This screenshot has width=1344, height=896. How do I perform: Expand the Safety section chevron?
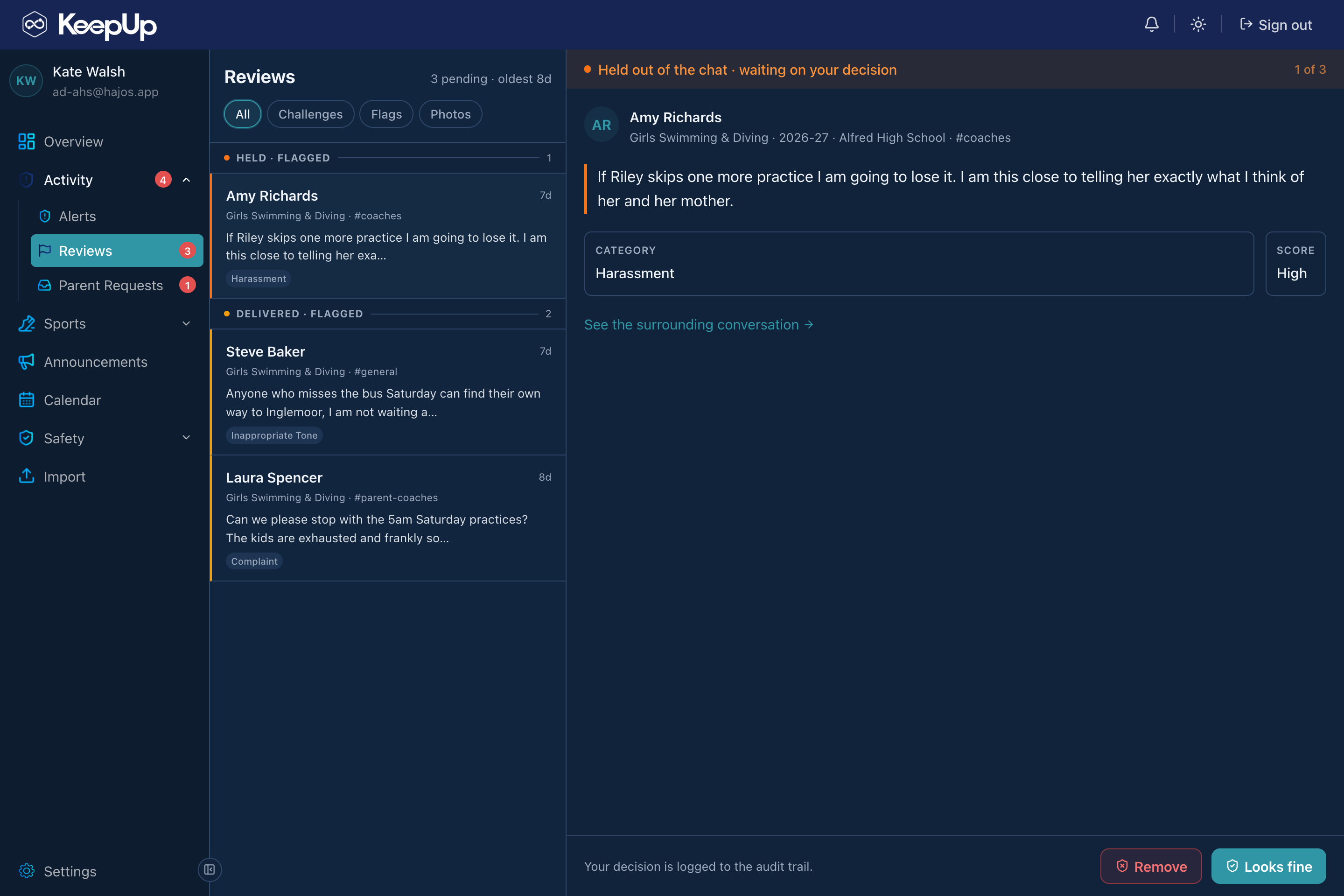[x=186, y=438]
